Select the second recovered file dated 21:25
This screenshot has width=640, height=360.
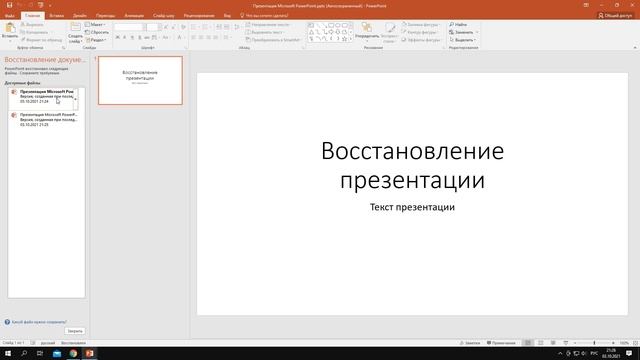coord(45,120)
